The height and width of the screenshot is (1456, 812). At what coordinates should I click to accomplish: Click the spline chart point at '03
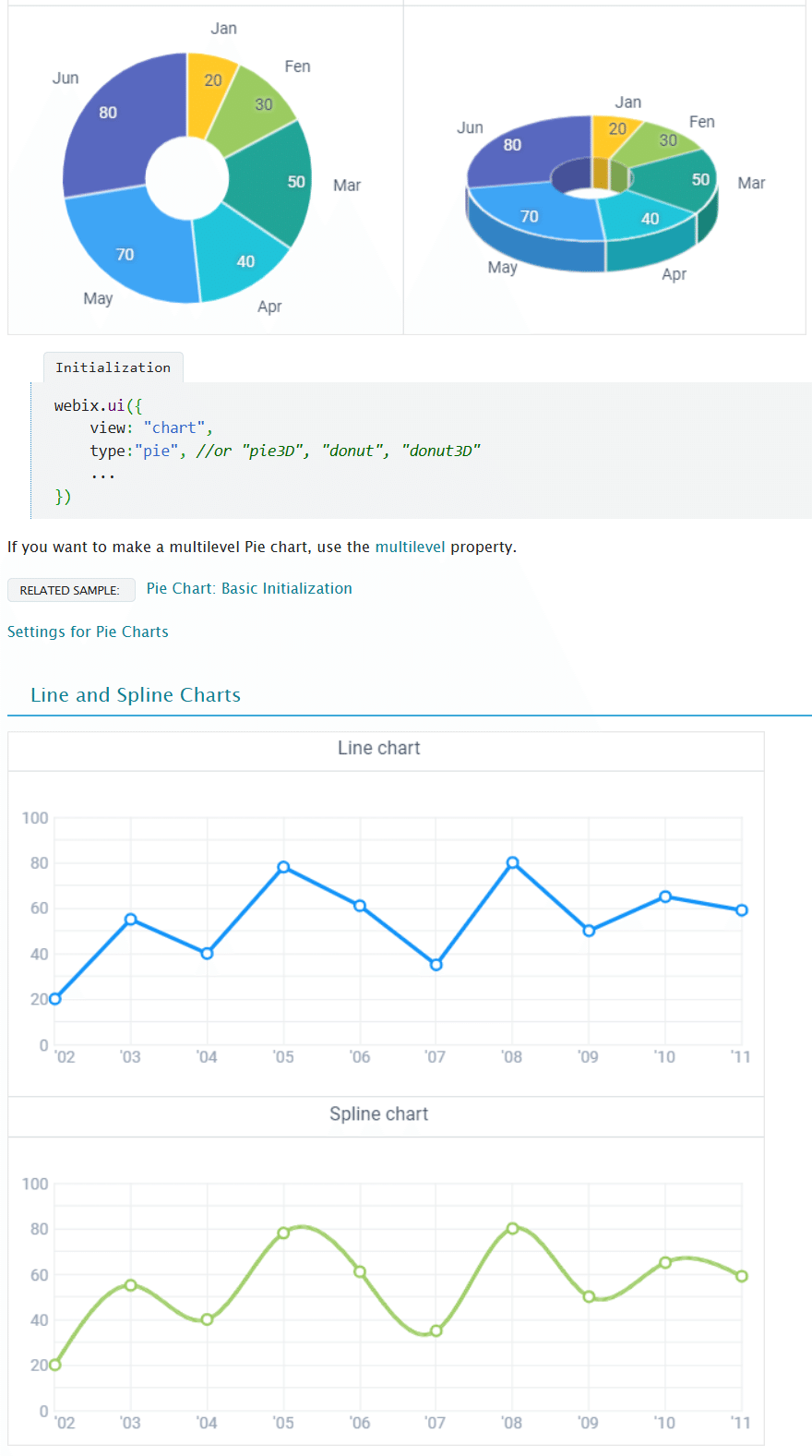(131, 1285)
